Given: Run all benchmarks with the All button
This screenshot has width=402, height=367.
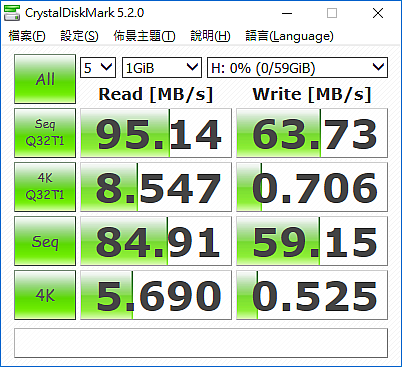Looking at the screenshot, I should click(x=45, y=79).
